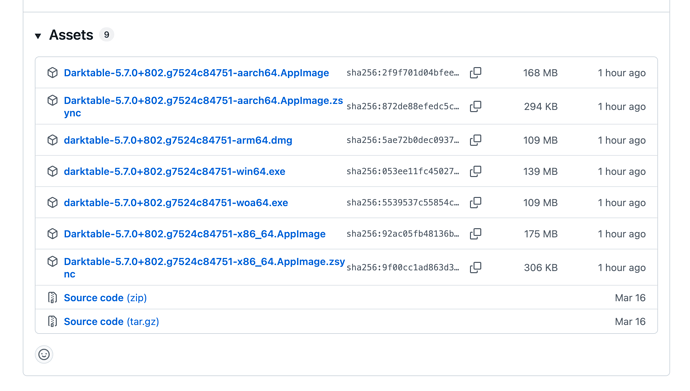Click zip file icon beside Source code (zip)

tap(52, 298)
